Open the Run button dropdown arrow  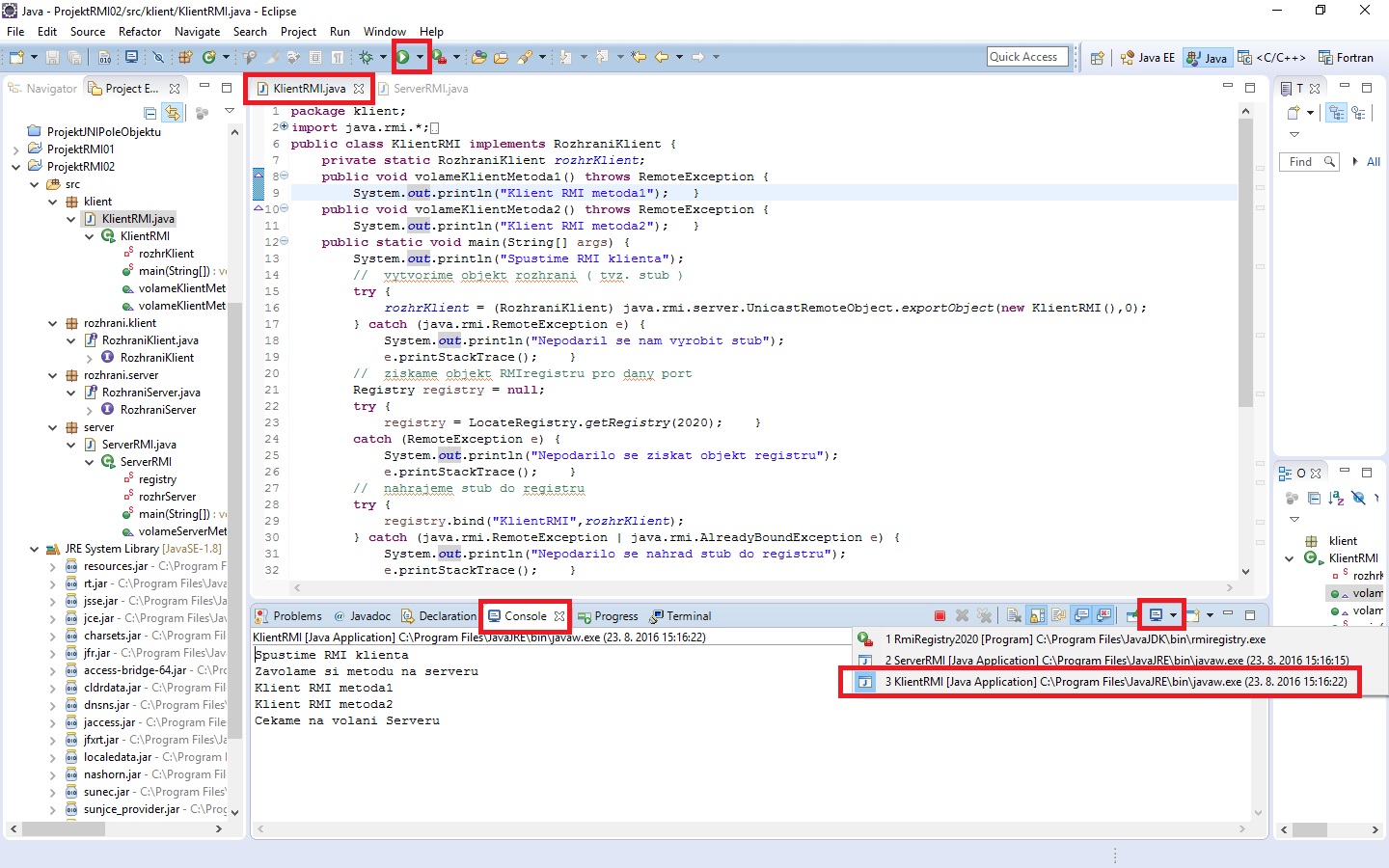[x=420, y=58]
